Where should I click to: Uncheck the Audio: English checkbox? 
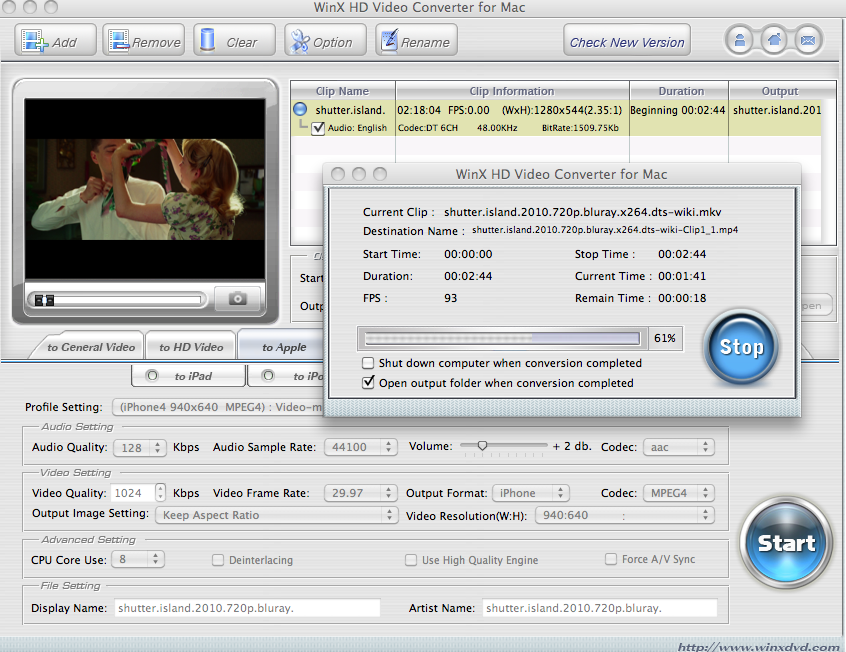click(318, 128)
